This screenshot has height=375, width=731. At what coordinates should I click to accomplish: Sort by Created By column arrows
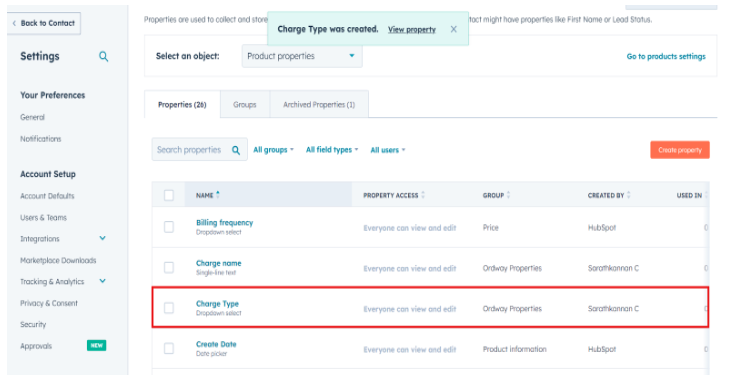pyautogui.click(x=628, y=195)
